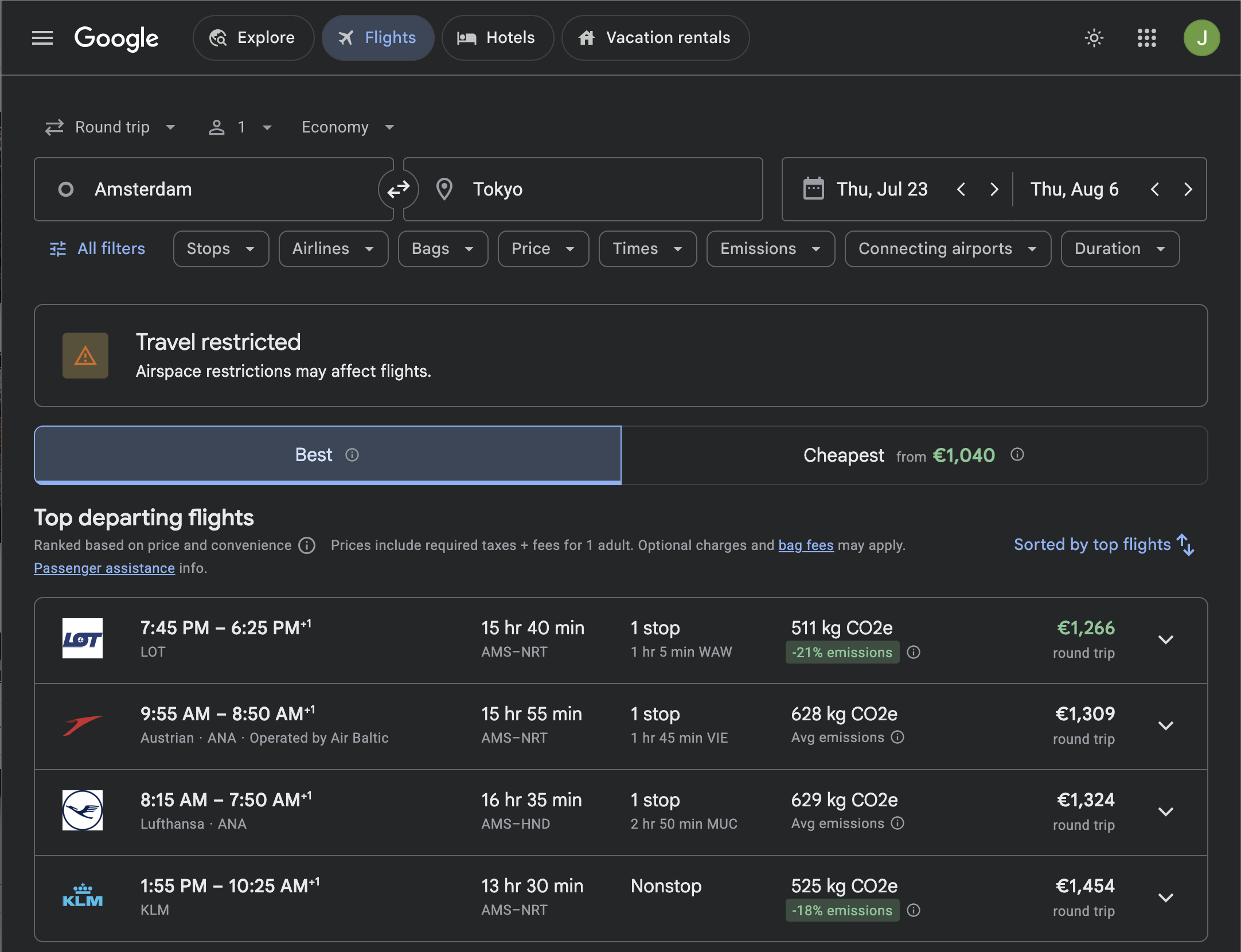Switch to the Explore tab
1241x952 pixels.
(x=253, y=38)
